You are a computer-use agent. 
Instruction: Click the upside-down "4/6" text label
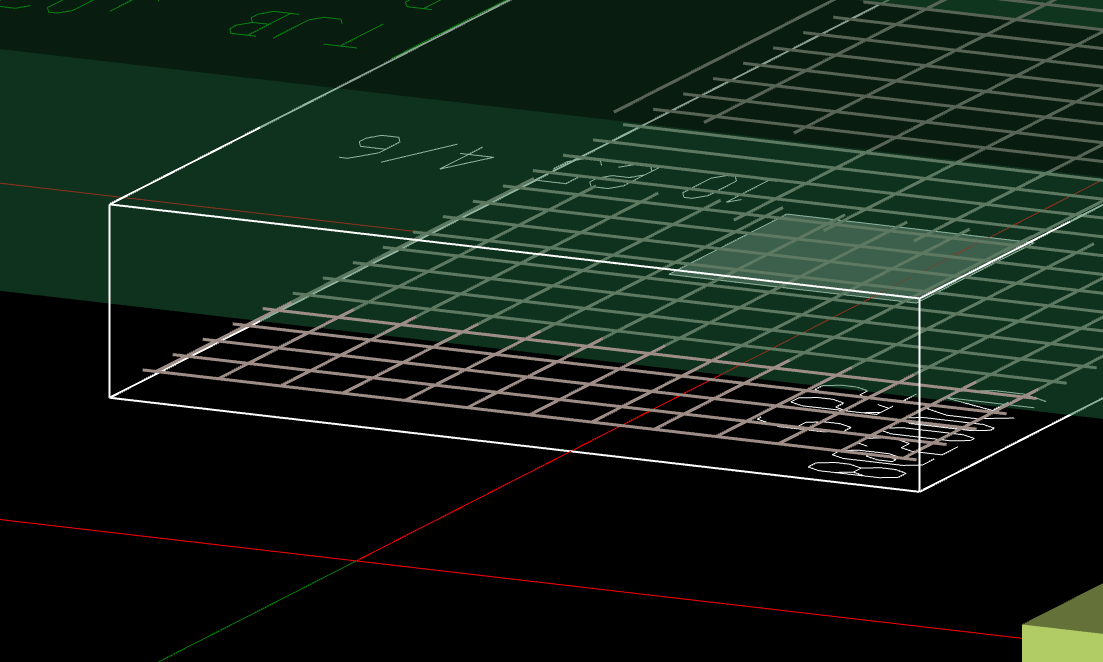(x=416, y=151)
